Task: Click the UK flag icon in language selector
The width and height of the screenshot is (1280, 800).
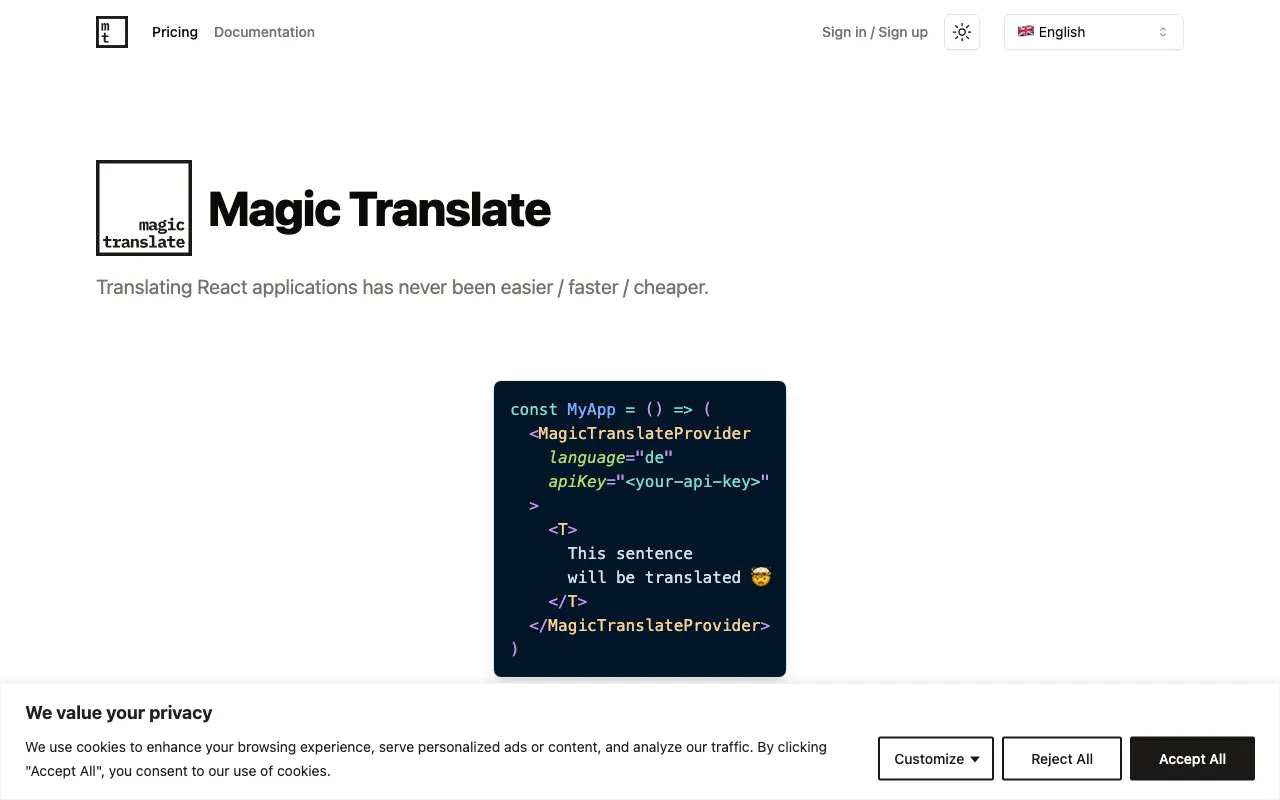Action: (x=1026, y=32)
